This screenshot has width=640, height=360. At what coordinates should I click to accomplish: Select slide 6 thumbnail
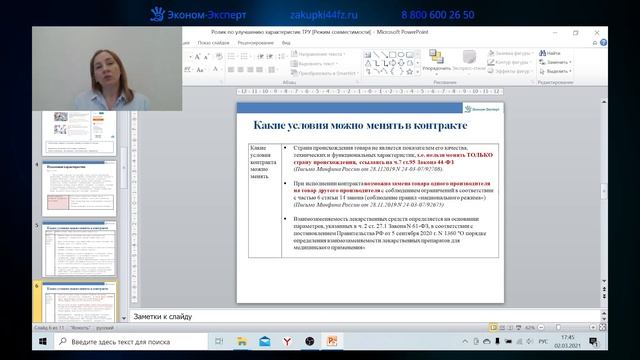[79, 302]
